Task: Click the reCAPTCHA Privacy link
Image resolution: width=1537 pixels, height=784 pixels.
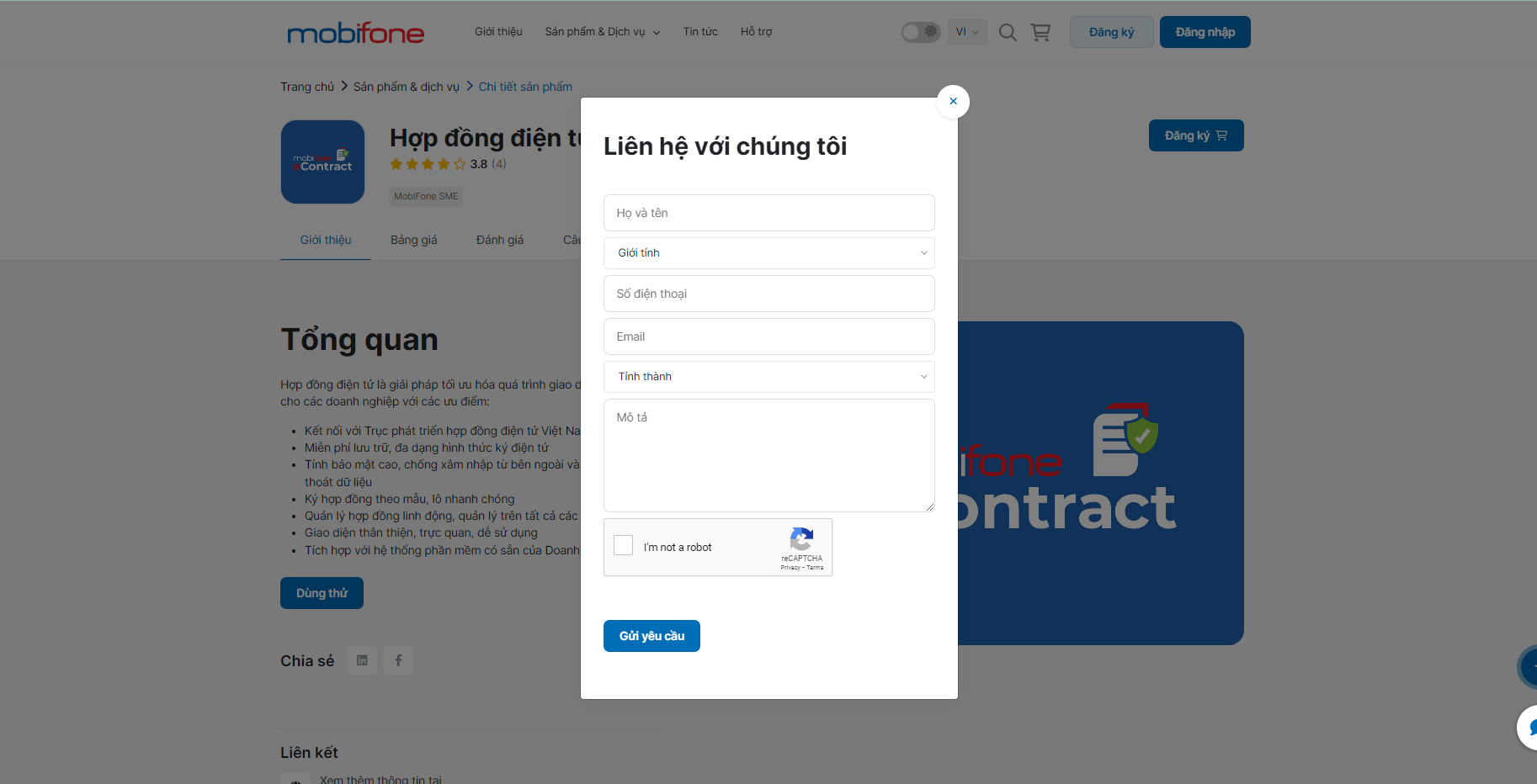Action: coord(790,568)
